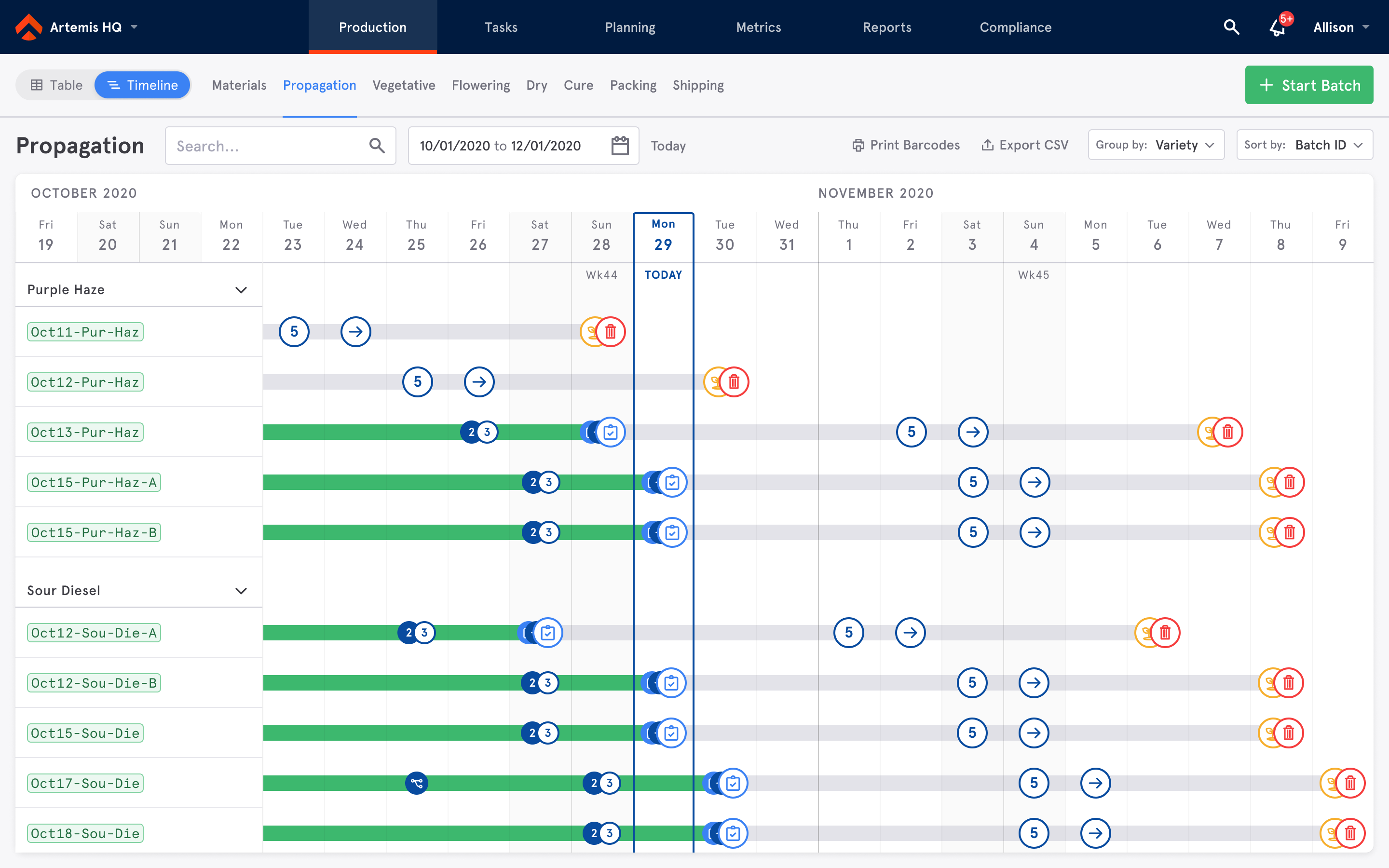Click the trash icon on Oct11-Pur-Haz row
1389x868 pixels.
611,332
